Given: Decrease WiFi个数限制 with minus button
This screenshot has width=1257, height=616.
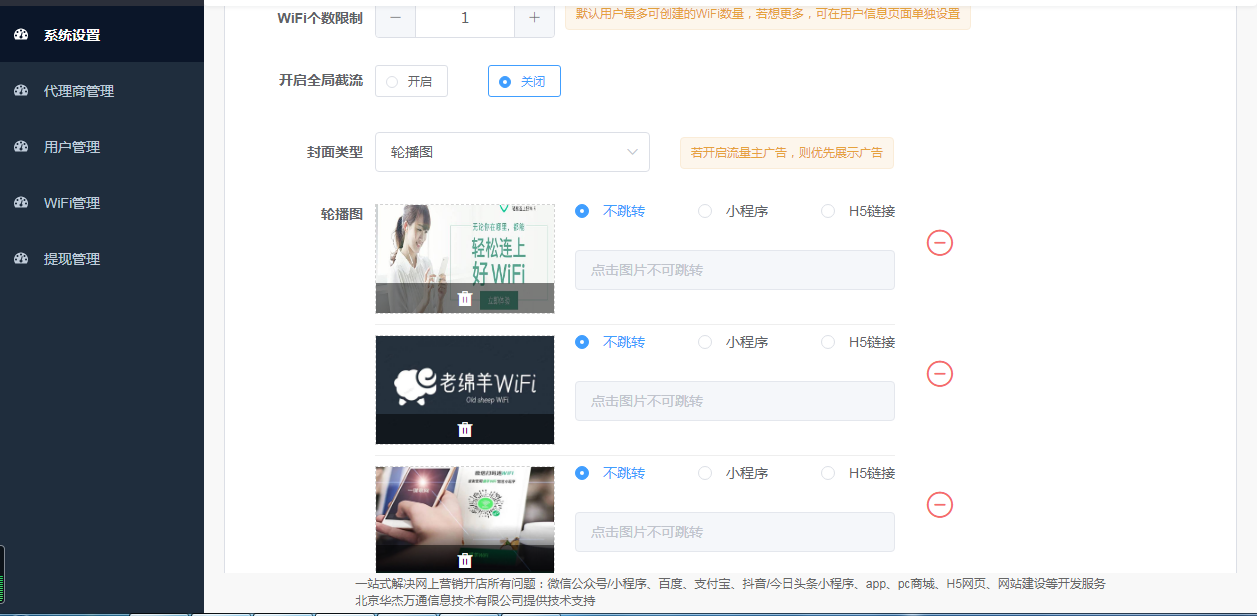Looking at the screenshot, I should click(396, 18).
